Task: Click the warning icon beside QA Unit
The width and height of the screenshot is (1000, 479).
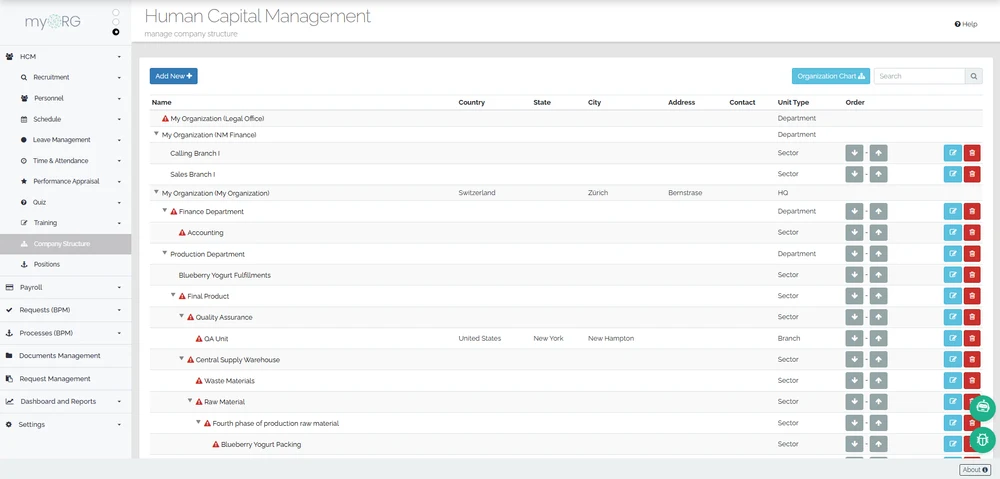Action: pos(199,339)
